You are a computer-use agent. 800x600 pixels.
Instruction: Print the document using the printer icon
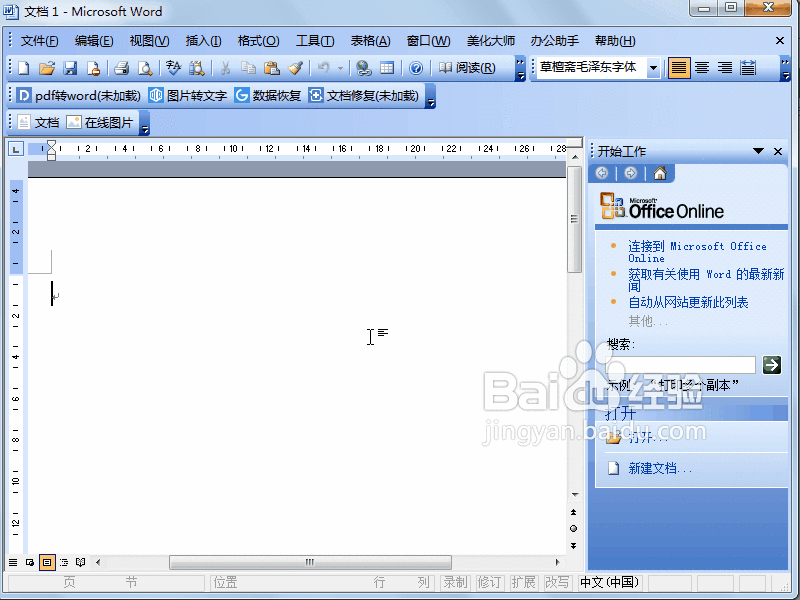point(121,68)
